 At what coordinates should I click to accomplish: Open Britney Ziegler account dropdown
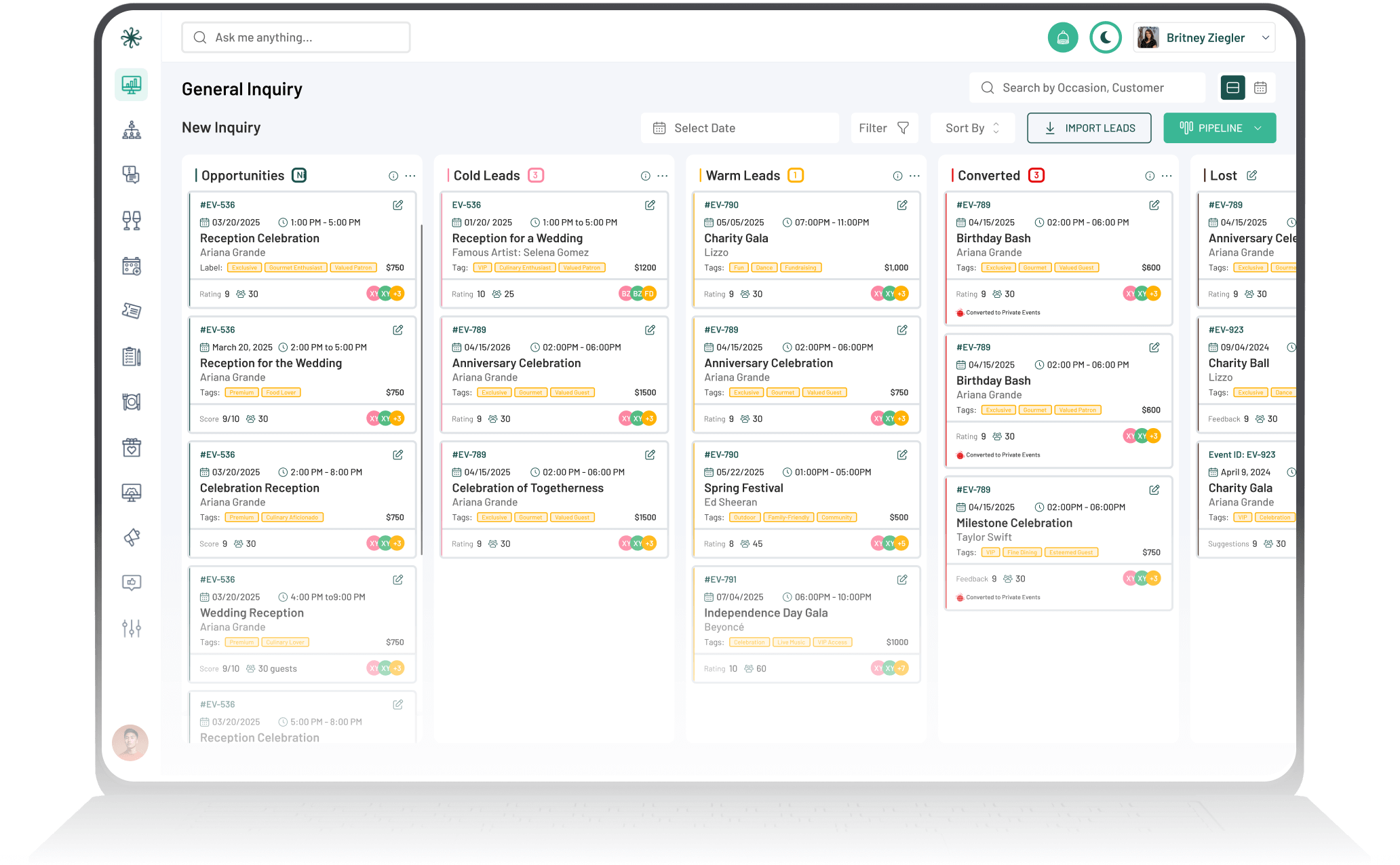click(x=1205, y=38)
